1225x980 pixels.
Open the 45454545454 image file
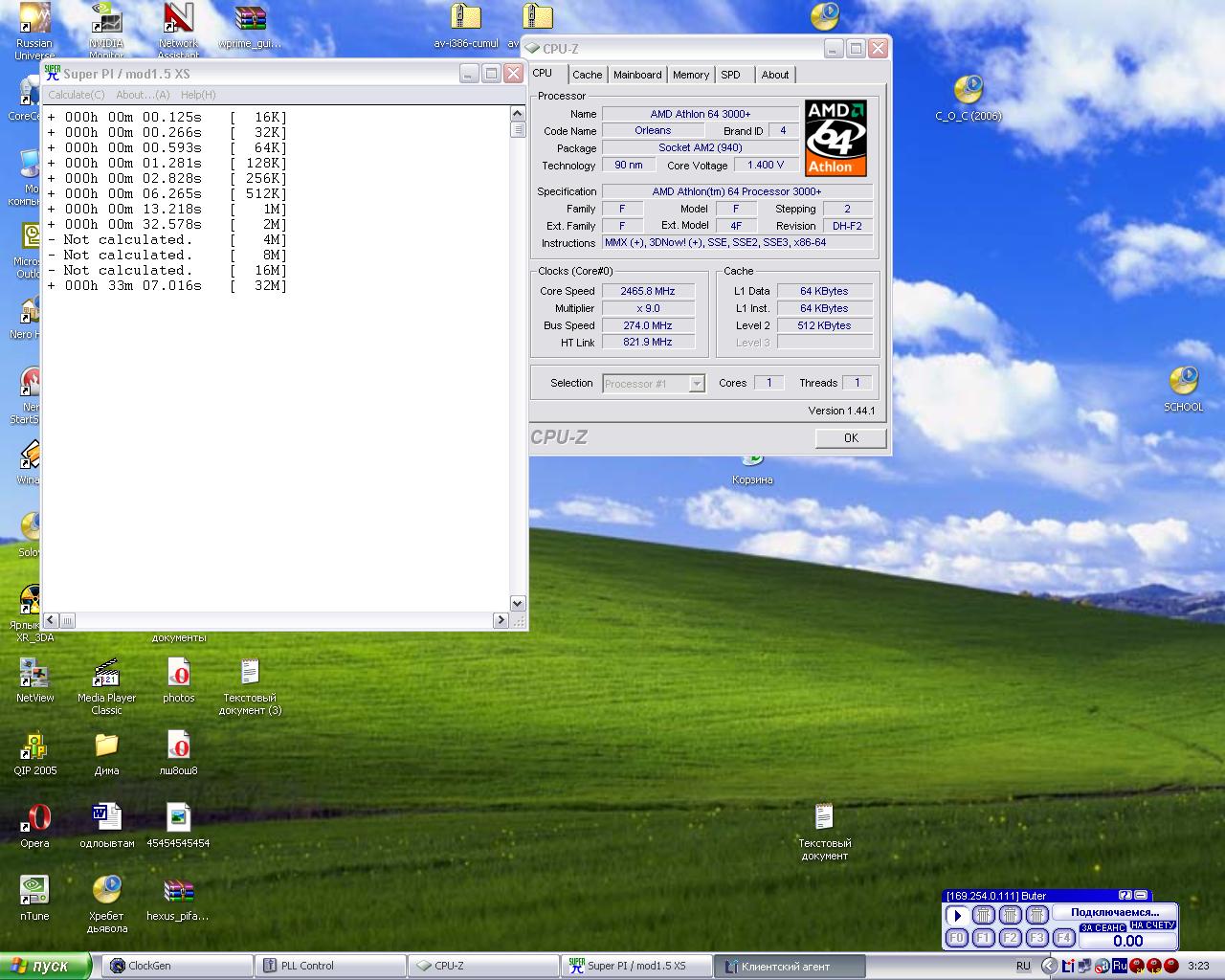click(178, 826)
